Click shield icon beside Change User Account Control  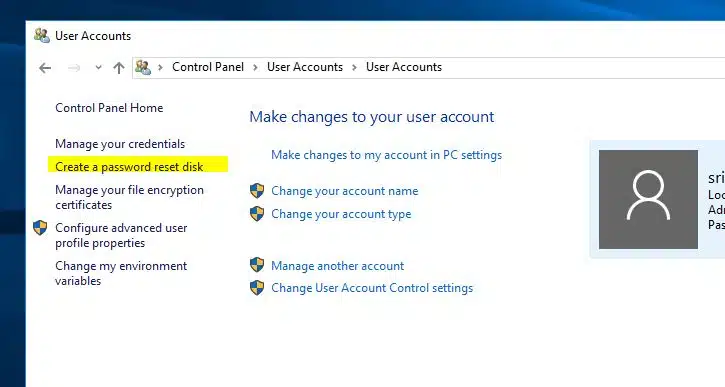(x=257, y=288)
